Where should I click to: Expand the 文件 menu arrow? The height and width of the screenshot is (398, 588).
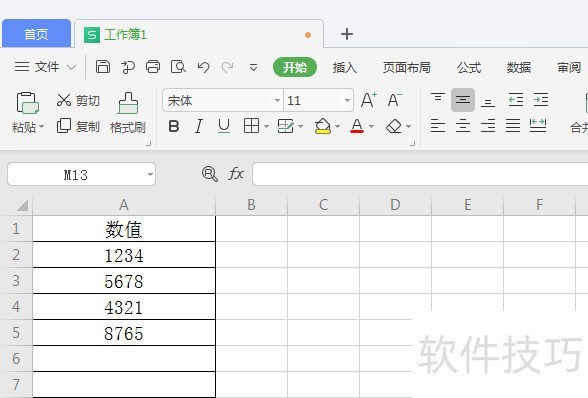71,68
